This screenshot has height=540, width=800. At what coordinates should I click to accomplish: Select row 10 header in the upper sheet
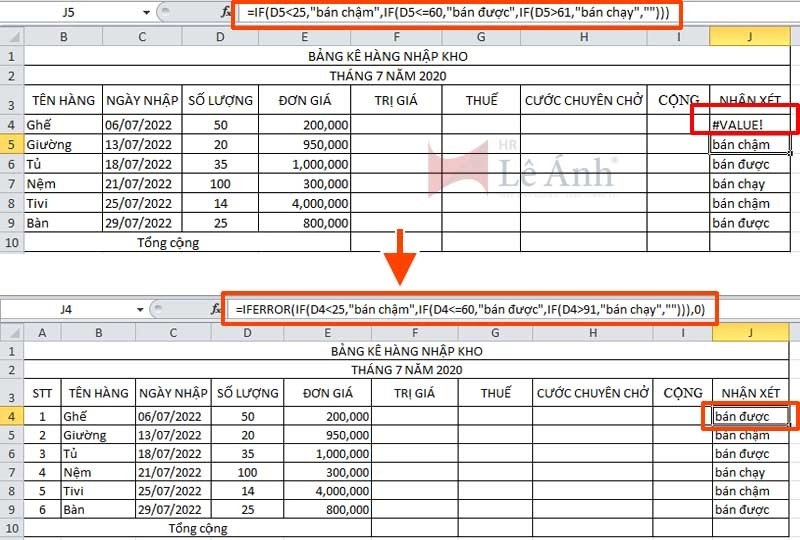click(11, 242)
